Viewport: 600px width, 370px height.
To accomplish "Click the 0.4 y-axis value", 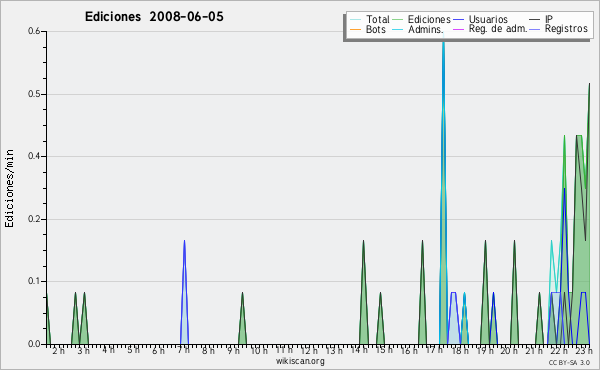I will (x=34, y=156).
